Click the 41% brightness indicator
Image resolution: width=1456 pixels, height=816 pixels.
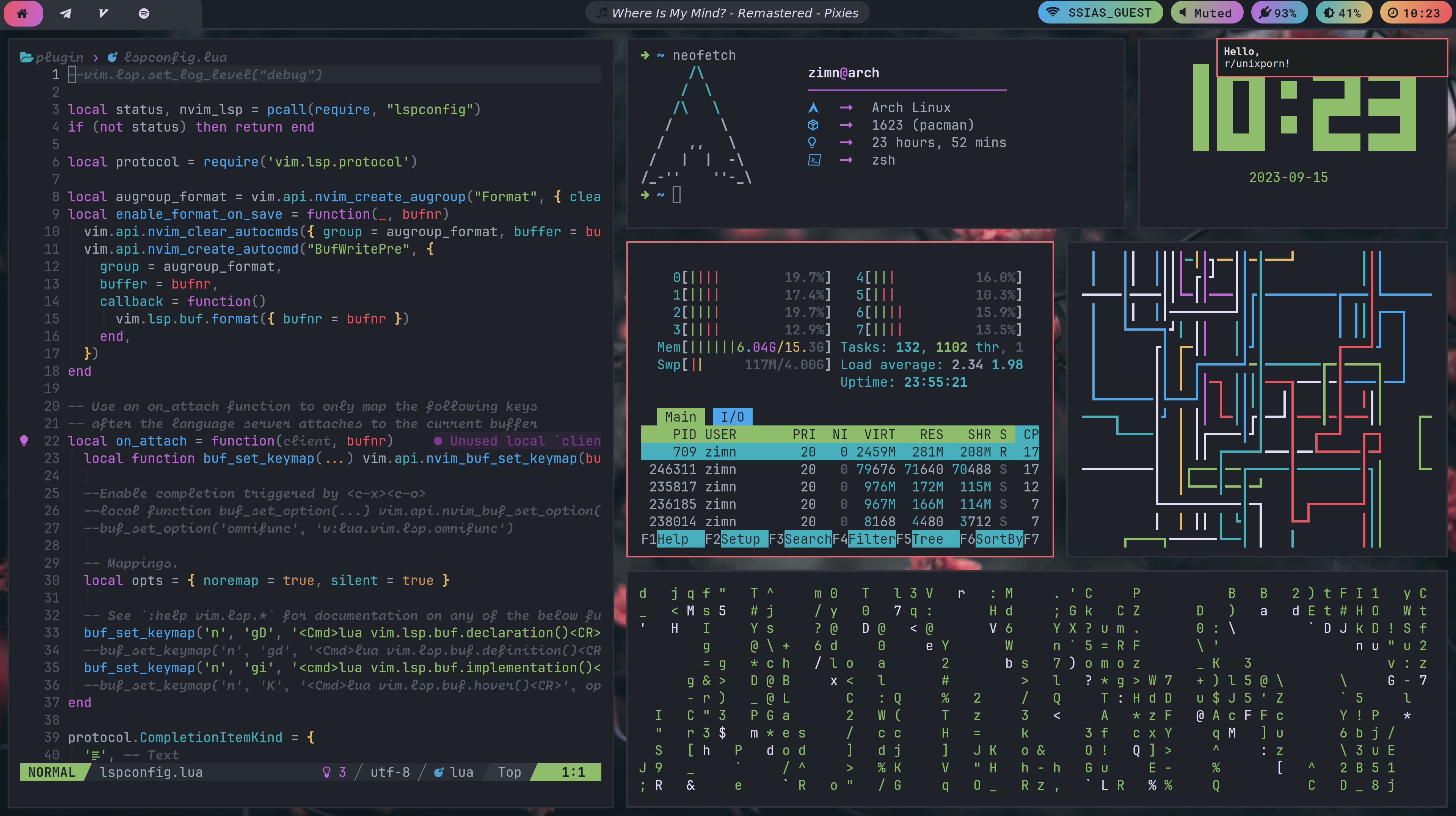point(1343,13)
